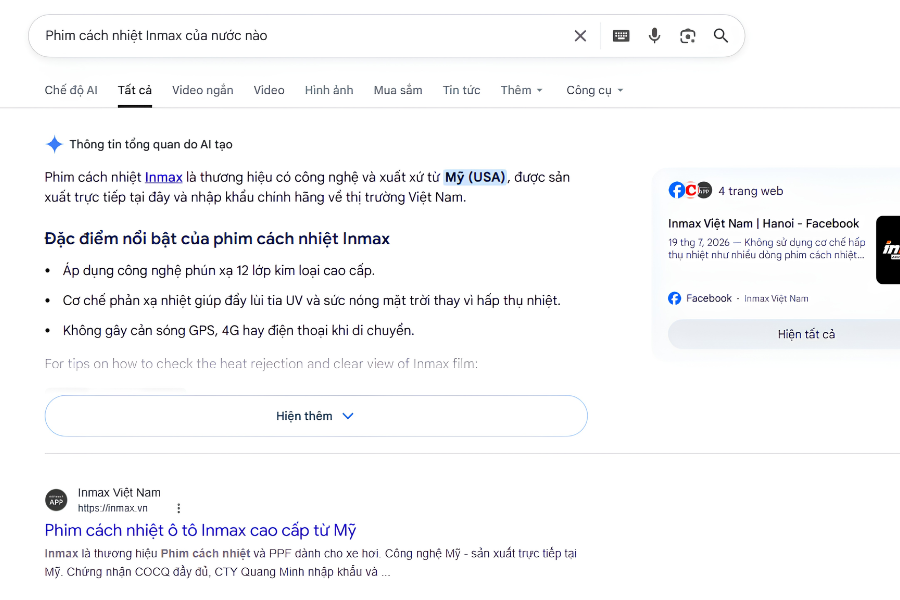
Task: Search by image with the Lens camera icon
Action: point(688,36)
